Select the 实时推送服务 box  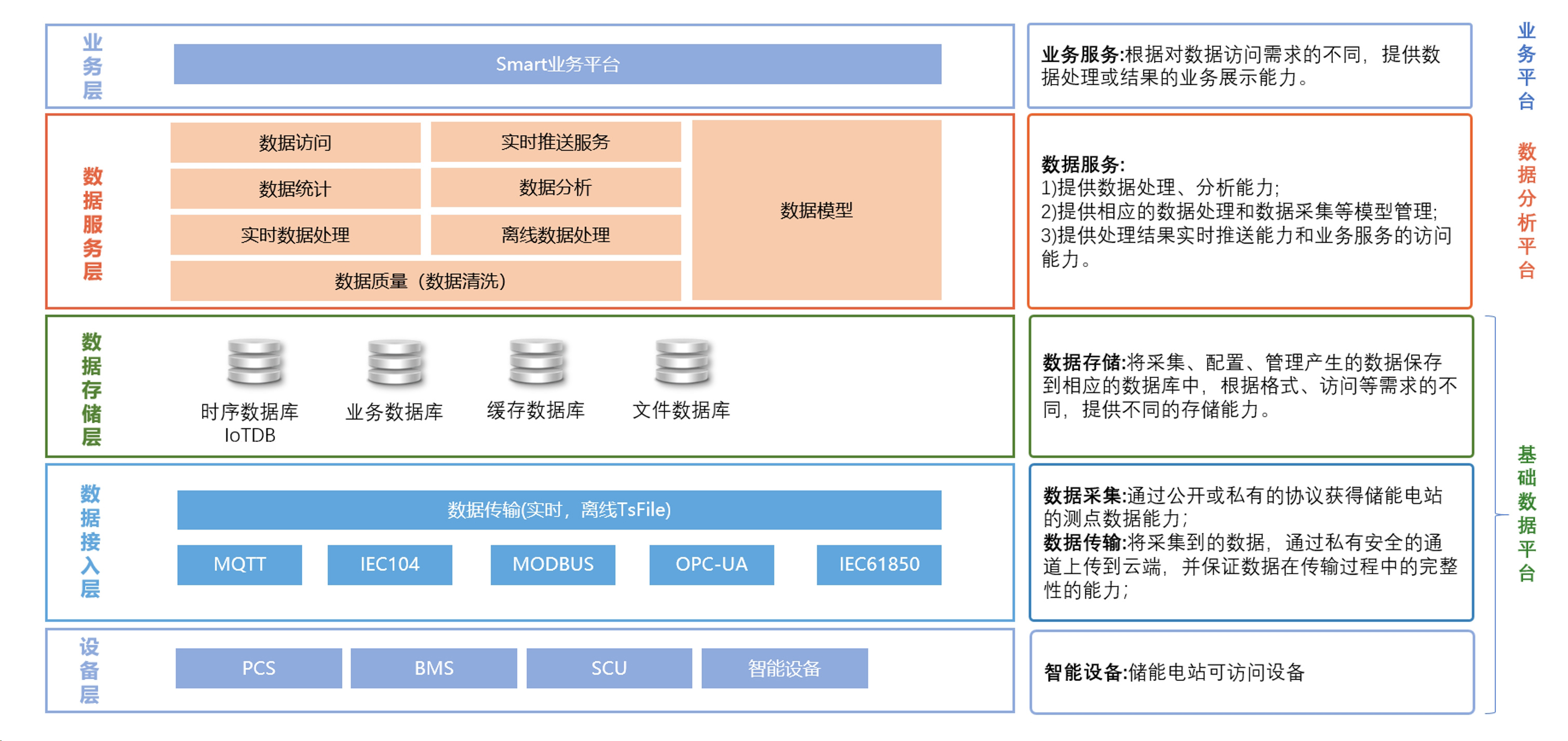click(556, 142)
